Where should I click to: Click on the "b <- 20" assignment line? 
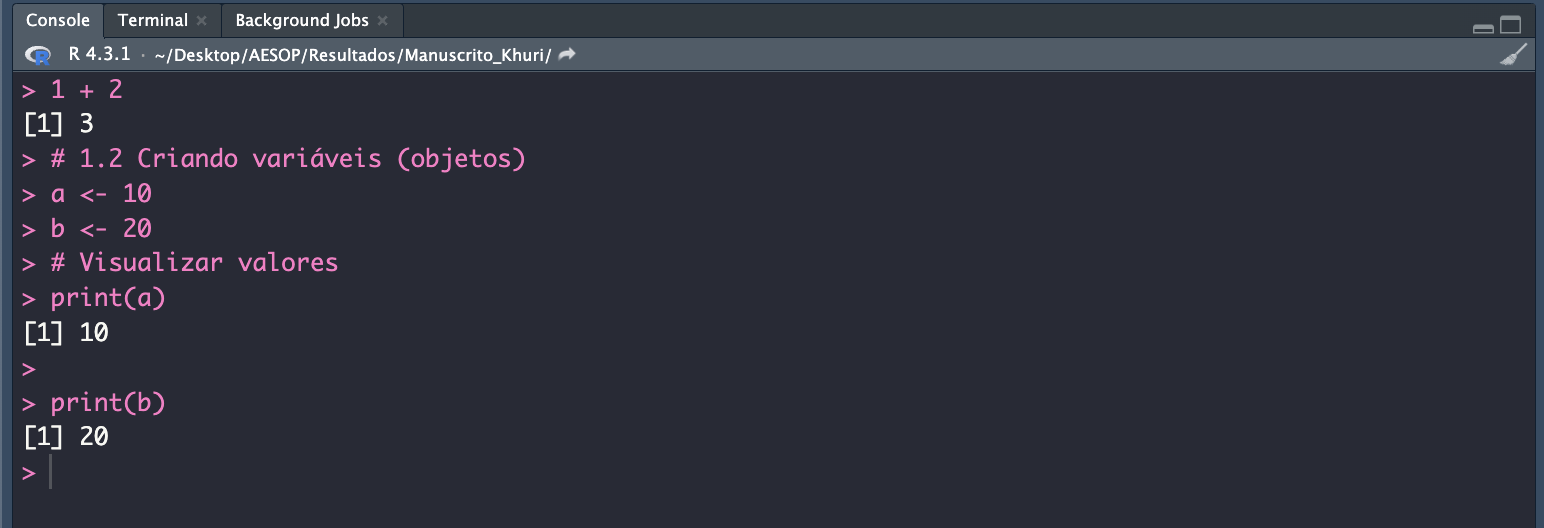(101, 229)
